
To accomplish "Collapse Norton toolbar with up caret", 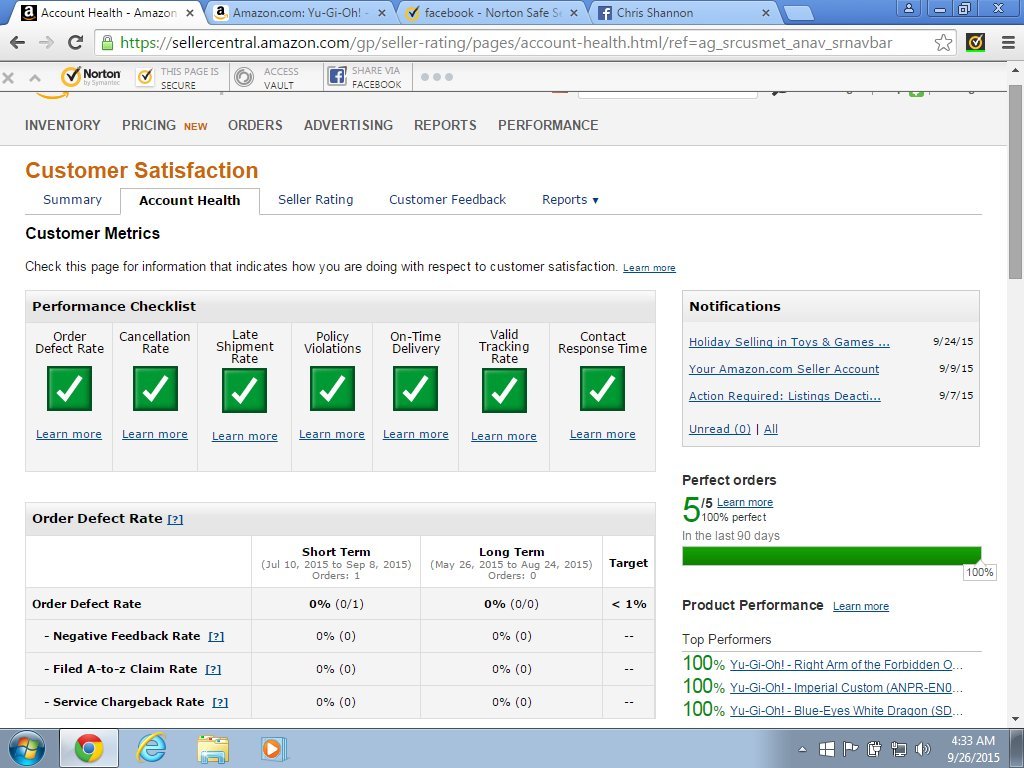I will 35,78.
